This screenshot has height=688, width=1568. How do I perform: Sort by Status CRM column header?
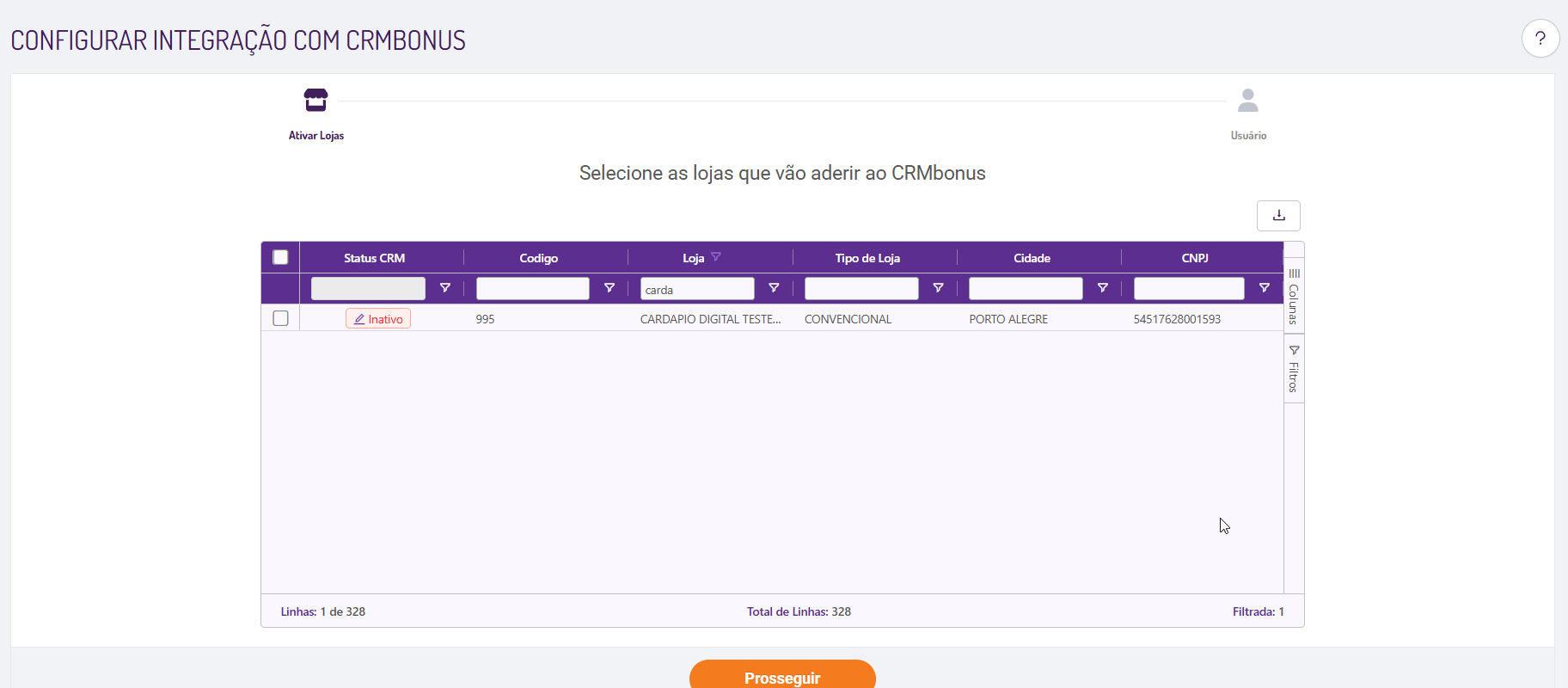point(374,258)
